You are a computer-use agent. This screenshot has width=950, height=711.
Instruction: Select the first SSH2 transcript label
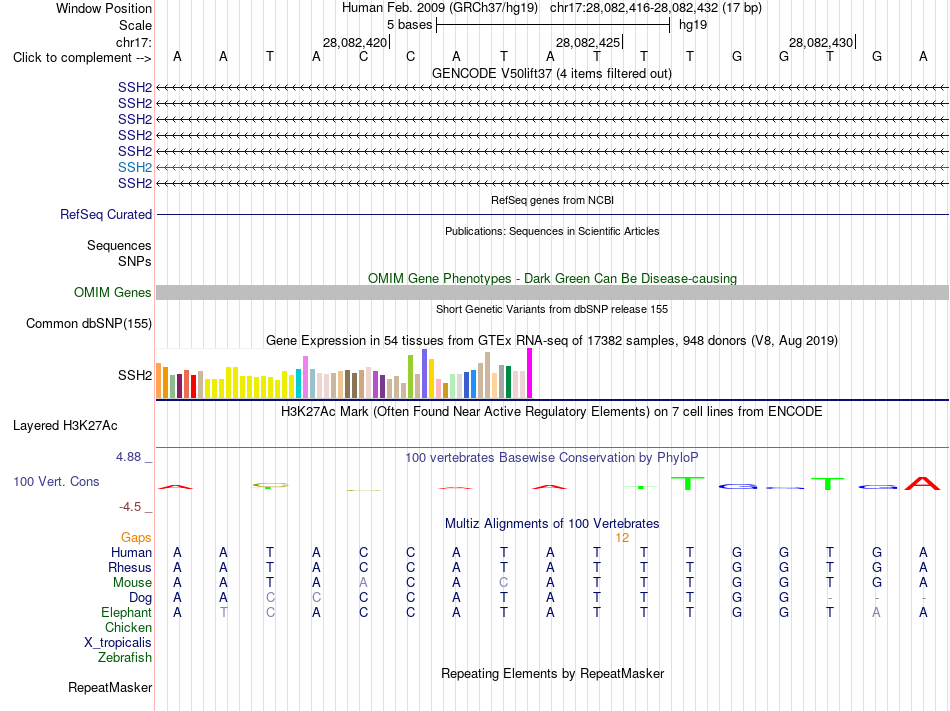pyautogui.click(x=135, y=87)
